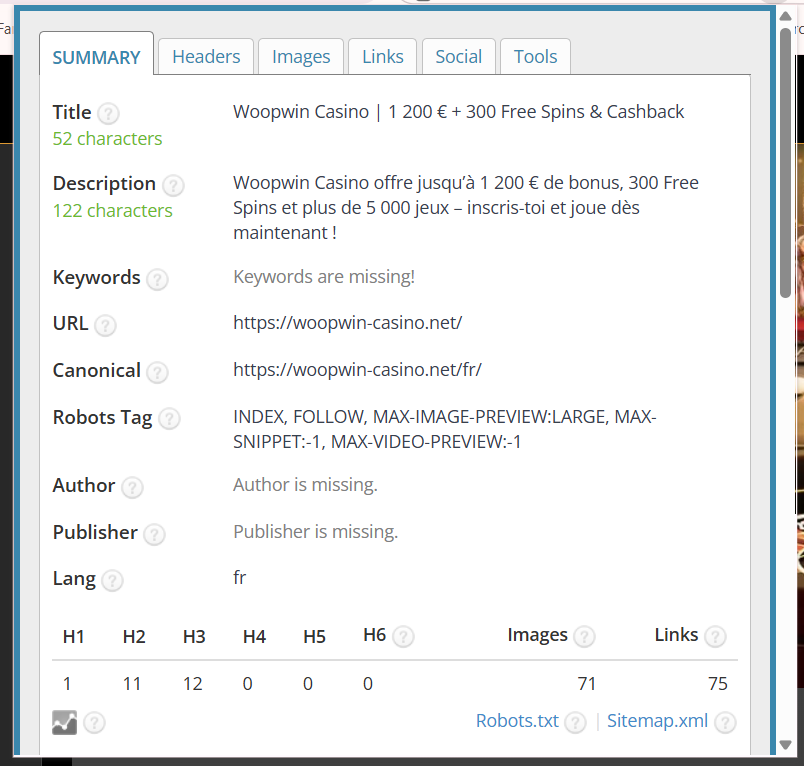Click help icon next to Publisher
Image resolution: width=804 pixels, height=766 pixels.
click(154, 534)
